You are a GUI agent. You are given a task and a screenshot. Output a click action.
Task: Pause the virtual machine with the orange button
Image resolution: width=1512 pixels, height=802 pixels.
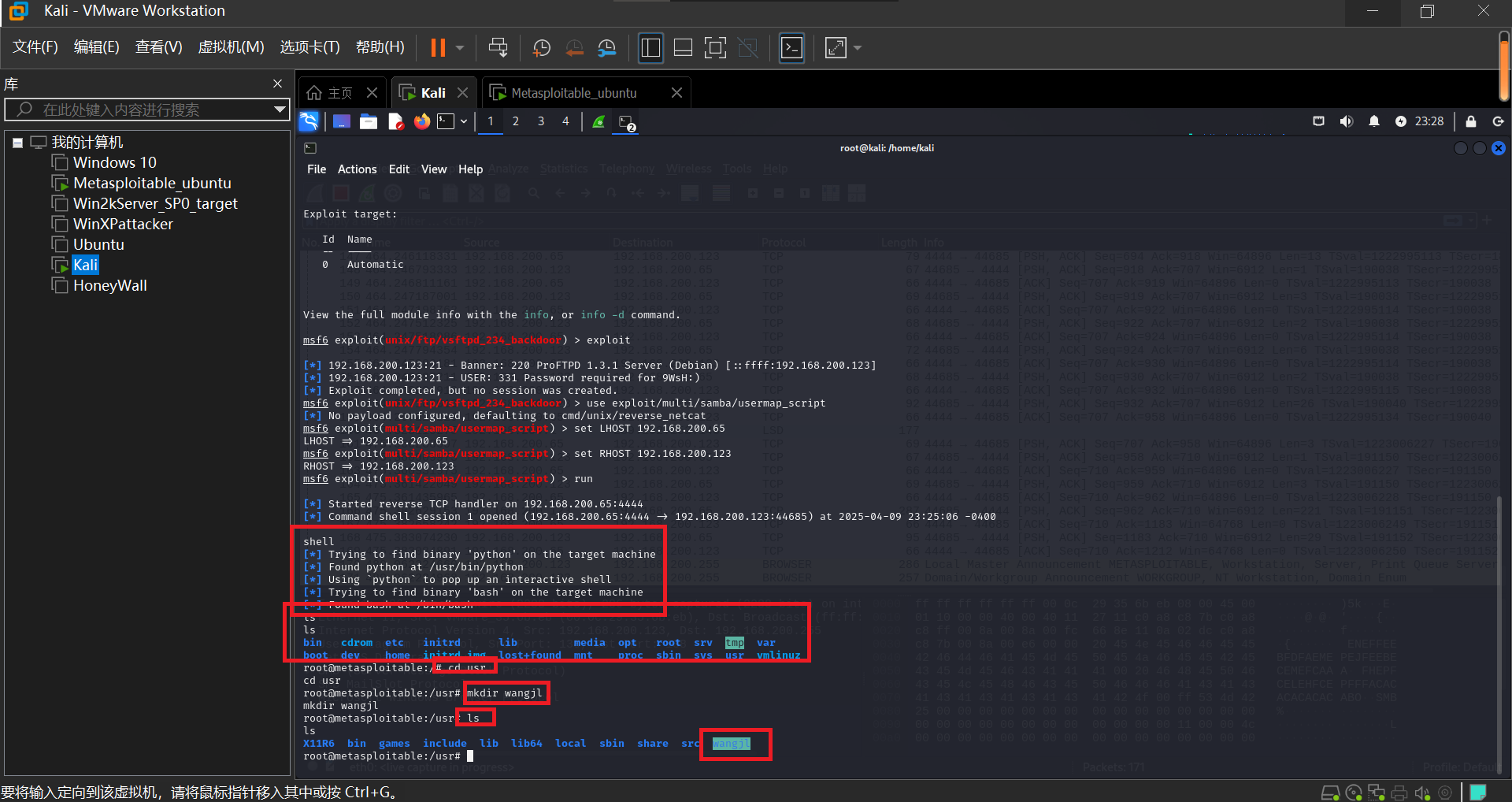(x=438, y=48)
